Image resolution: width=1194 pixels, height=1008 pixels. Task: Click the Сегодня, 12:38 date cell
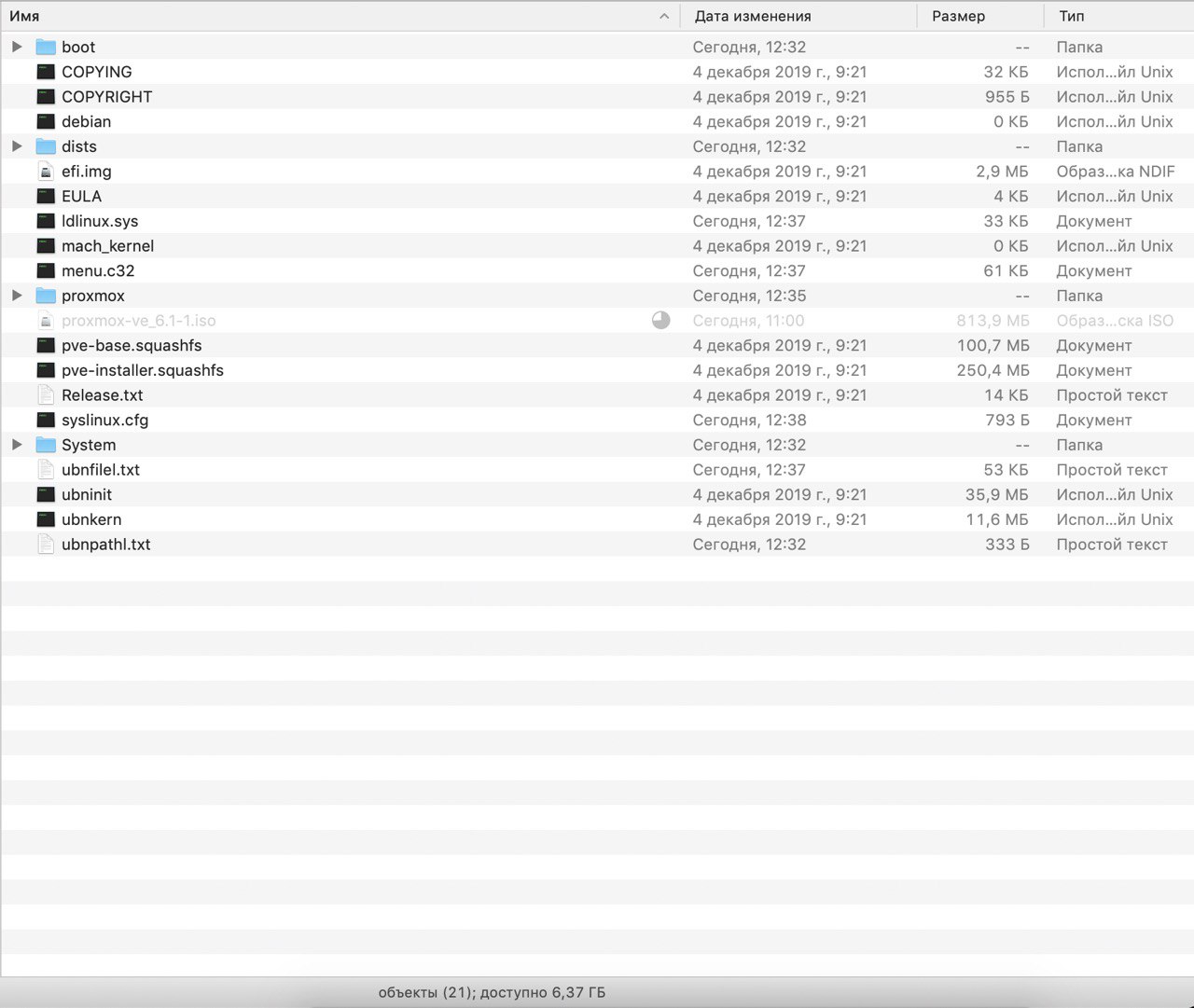pos(749,420)
